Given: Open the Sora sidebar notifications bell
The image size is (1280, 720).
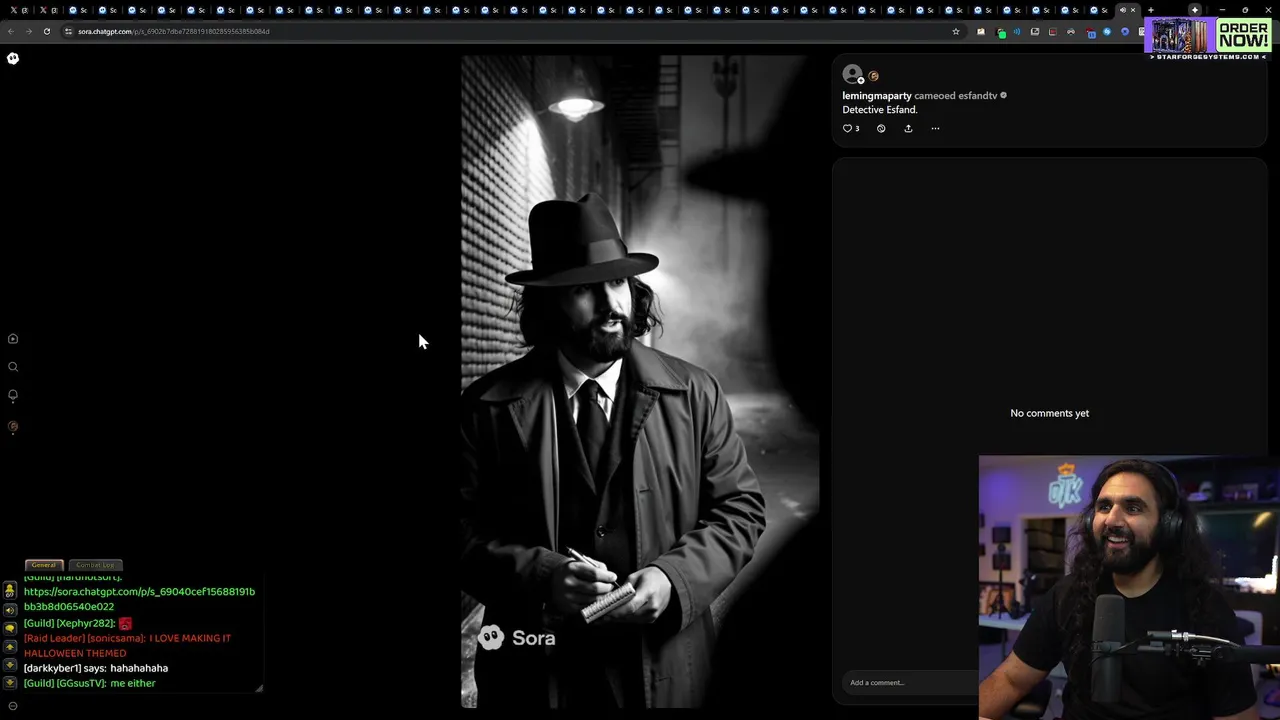Looking at the screenshot, I should click(13, 395).
